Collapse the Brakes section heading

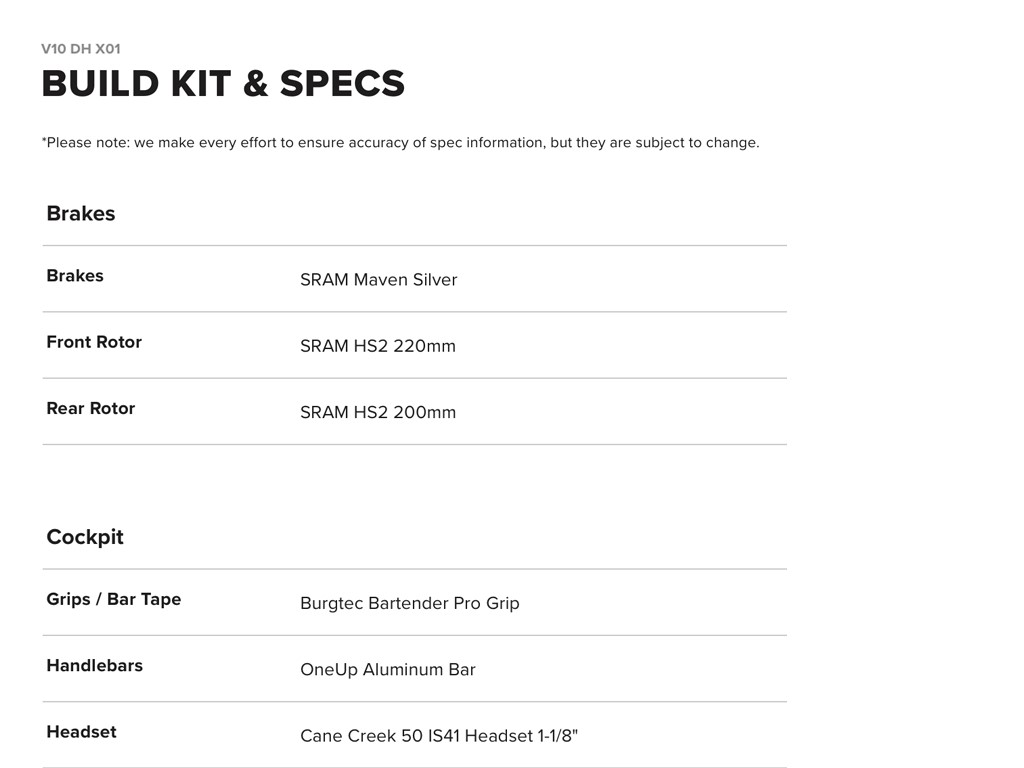coord(81,214)
